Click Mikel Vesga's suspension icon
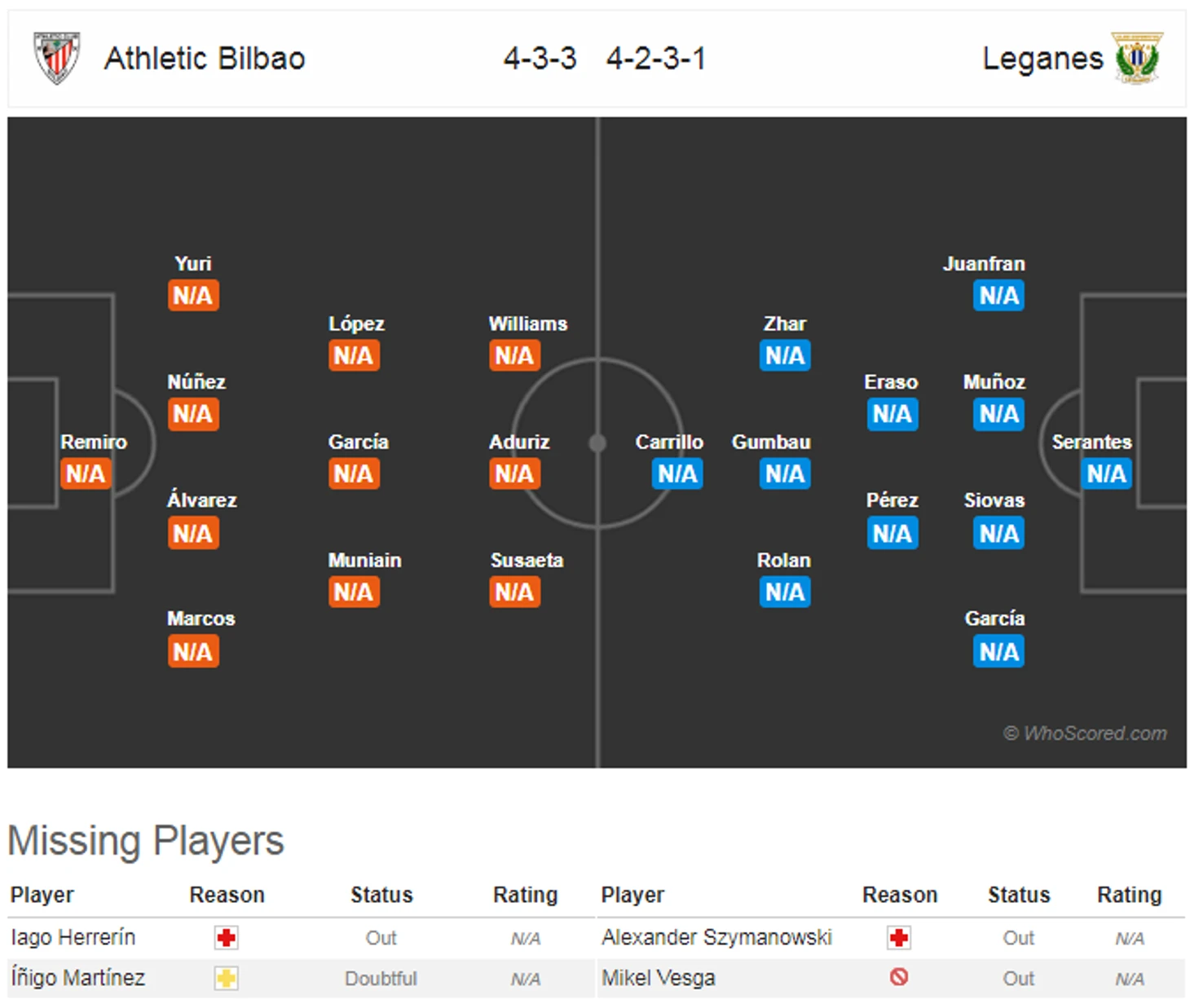 click(899, 976)
